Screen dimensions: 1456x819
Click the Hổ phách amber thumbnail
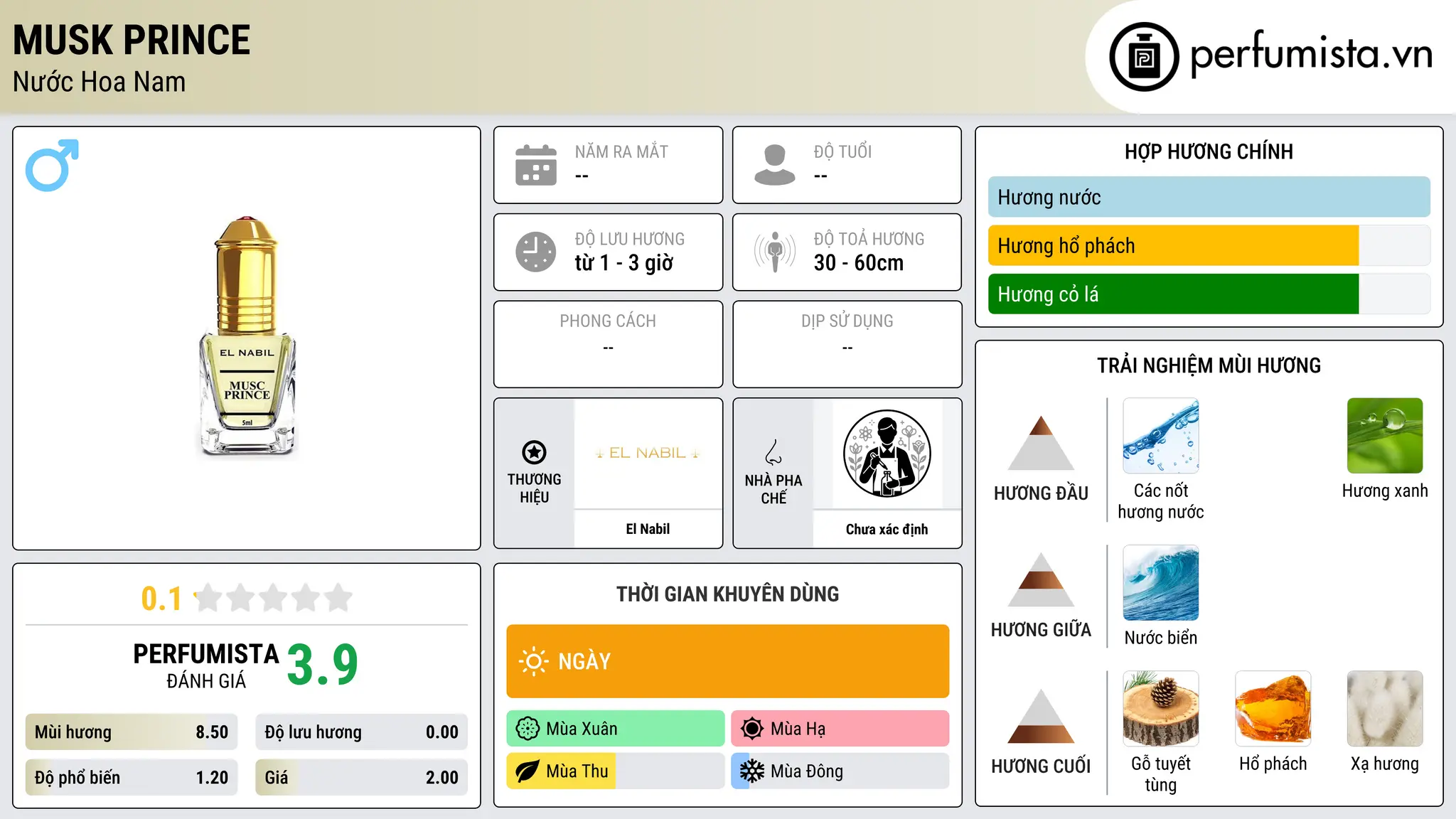pyautogui.click(x=1273, y=709)
